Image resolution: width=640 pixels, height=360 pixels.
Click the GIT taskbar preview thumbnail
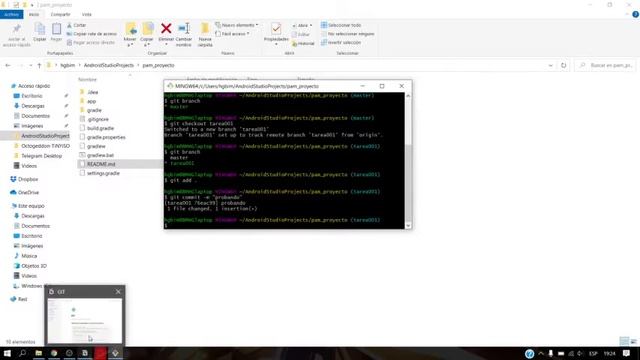pyautogui.click(x=85, y=321)
